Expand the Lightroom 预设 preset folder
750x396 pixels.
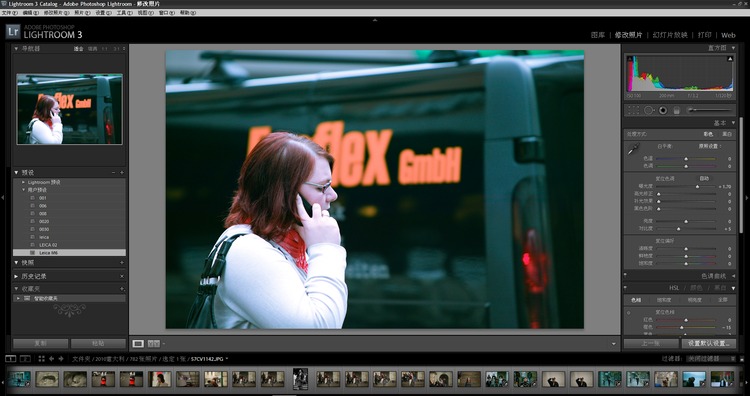pos(23,182)
